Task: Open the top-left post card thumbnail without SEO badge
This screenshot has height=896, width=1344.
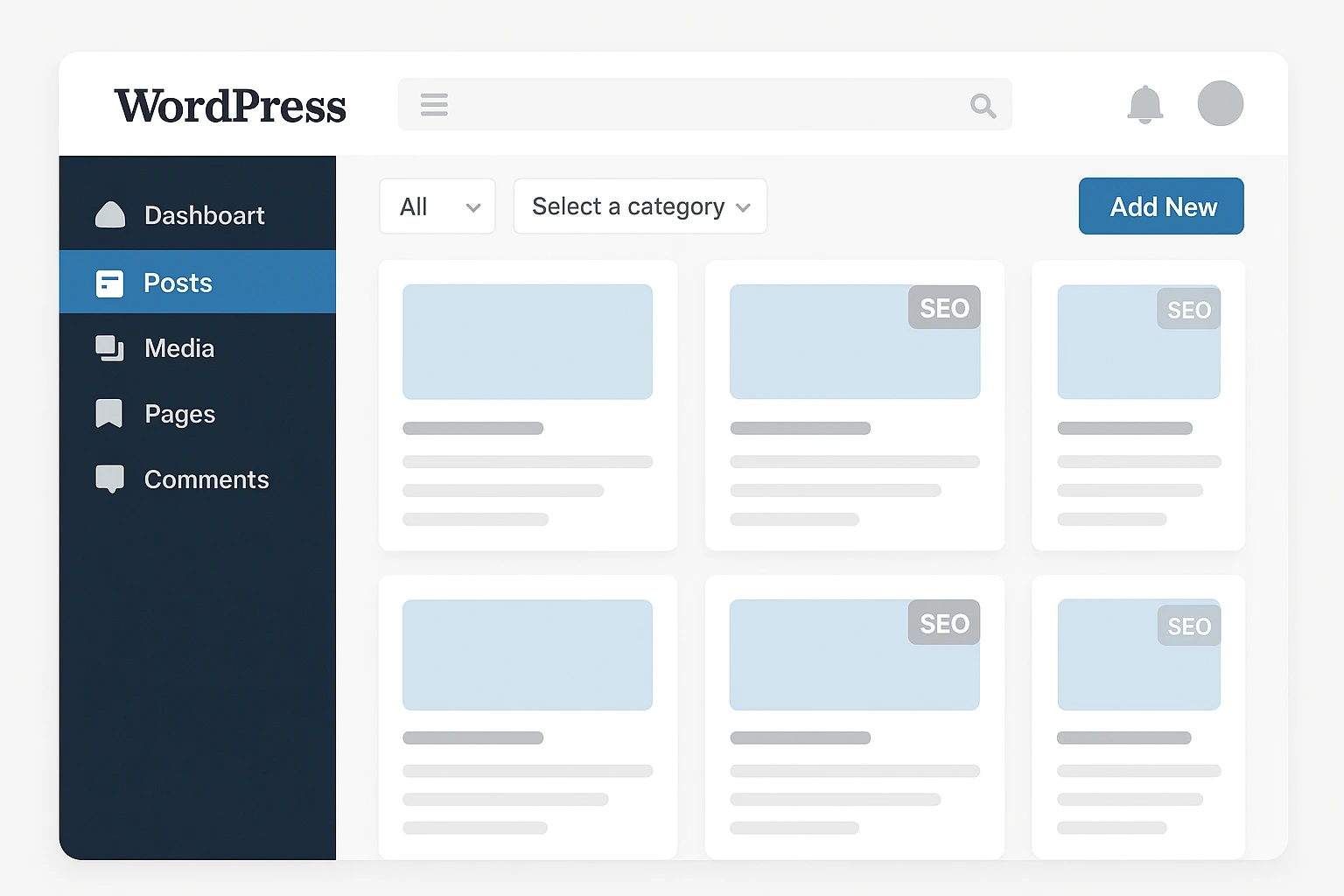Action: pyautogui.click(x=528, y=341)
